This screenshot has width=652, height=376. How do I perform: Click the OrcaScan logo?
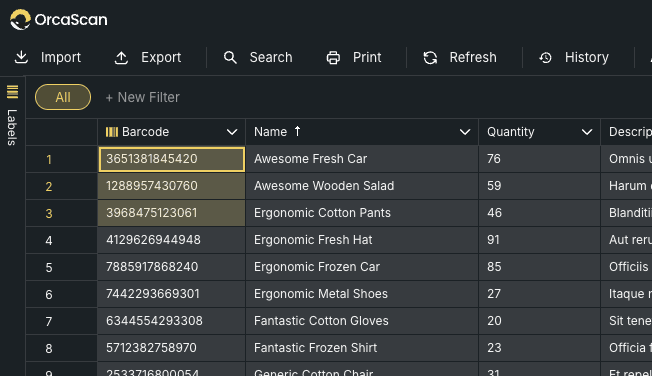59,20
